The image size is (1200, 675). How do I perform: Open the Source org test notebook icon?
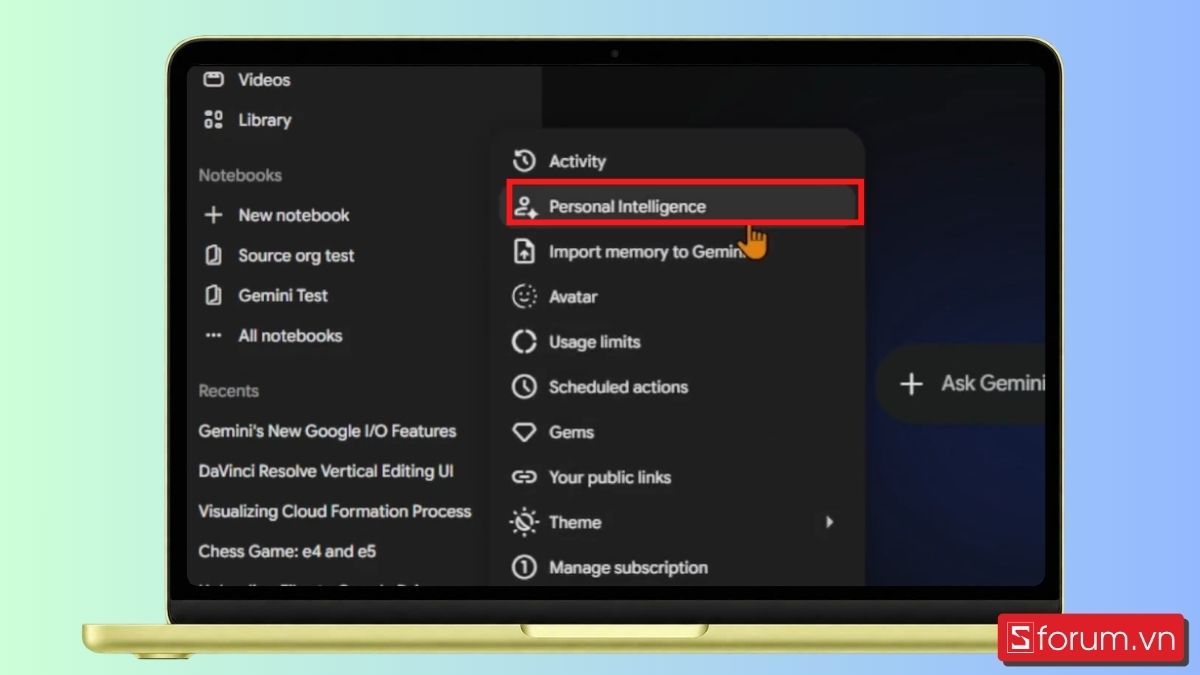click(213, 255)
